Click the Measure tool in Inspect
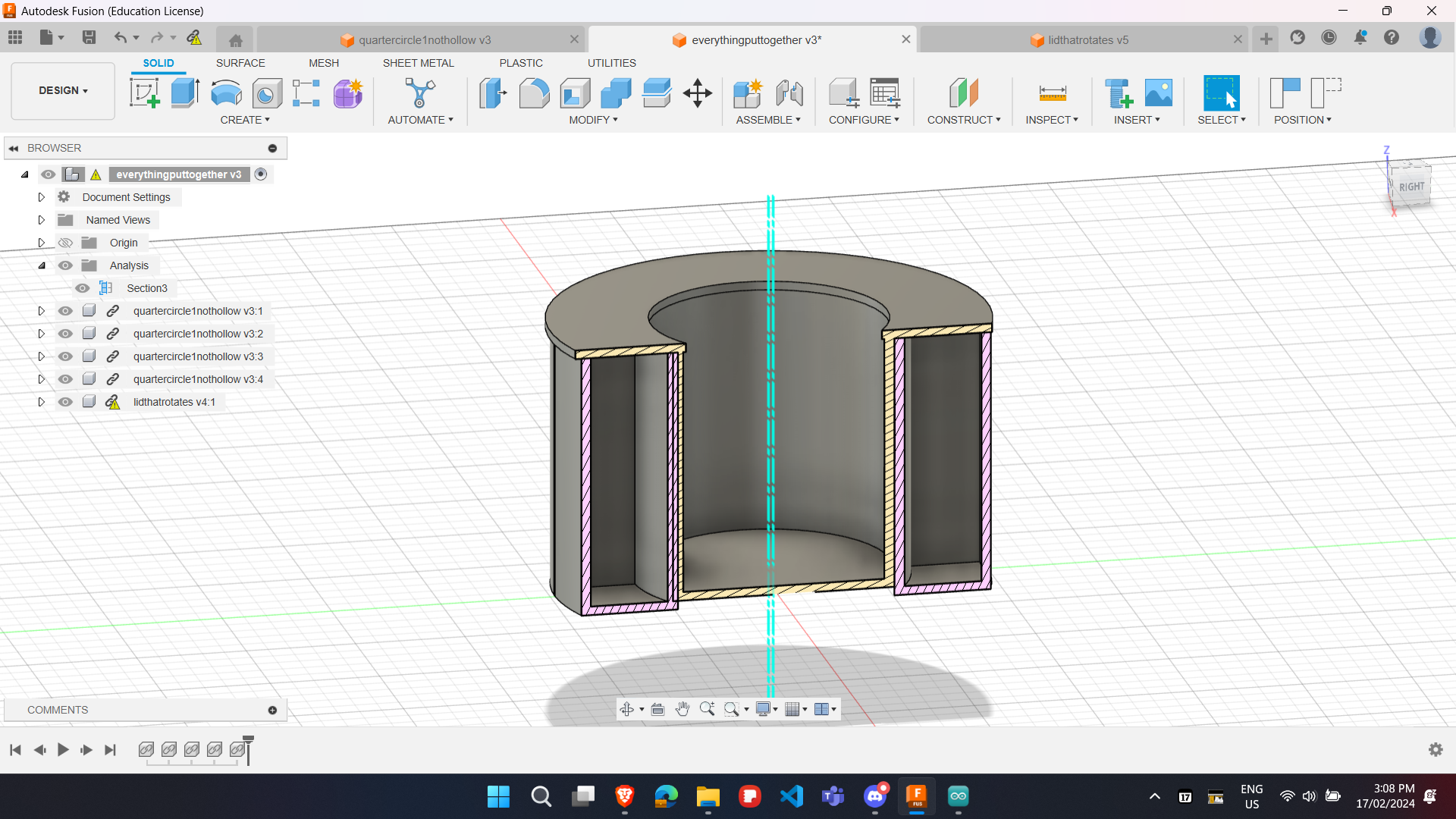This screenshot has width=1456, height=819. 1052,93
